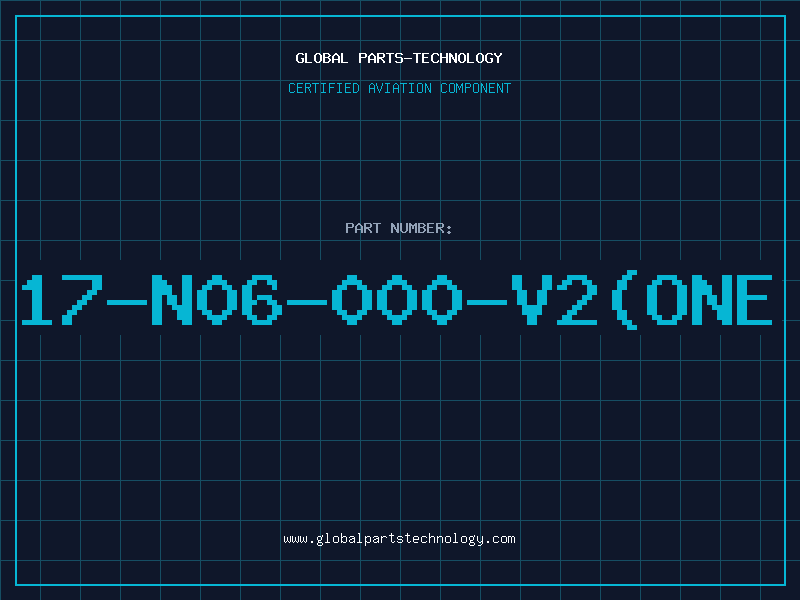Viewport: 800px width, 600px height.
Task: Click the PART NUMBER: label
Action: 399,228
